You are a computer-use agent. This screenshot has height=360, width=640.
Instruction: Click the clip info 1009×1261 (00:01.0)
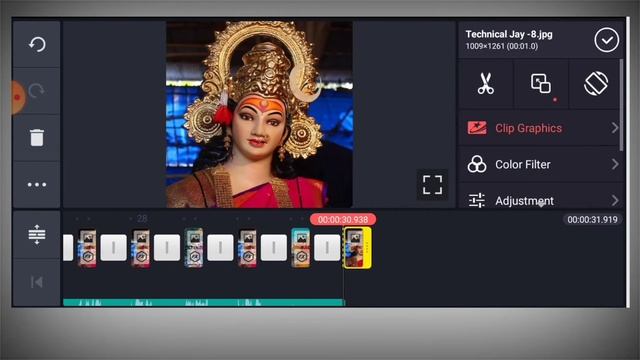[x=502, y=46]
